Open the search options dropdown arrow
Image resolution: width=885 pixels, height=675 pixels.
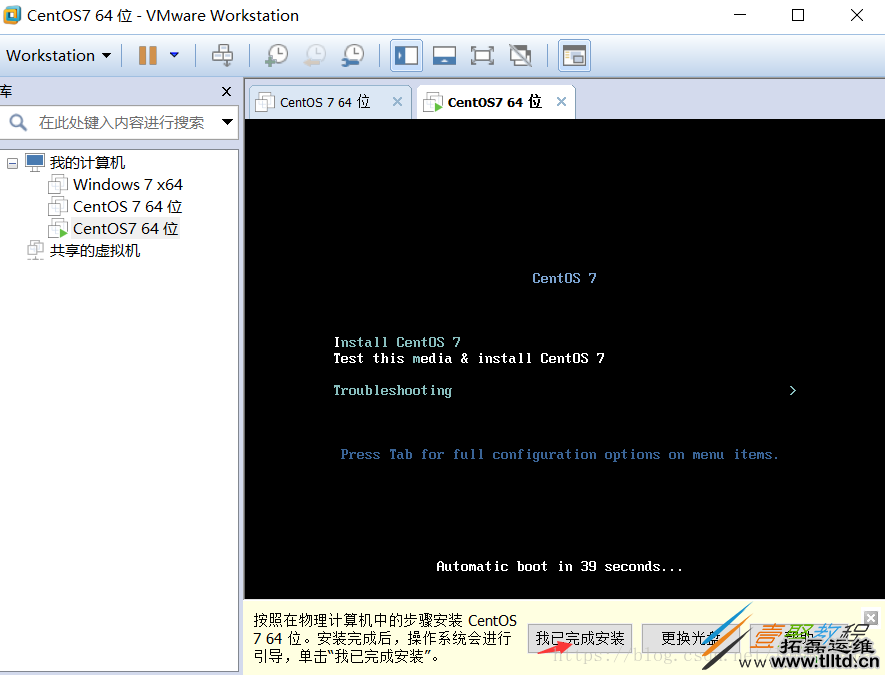[228, 122]
